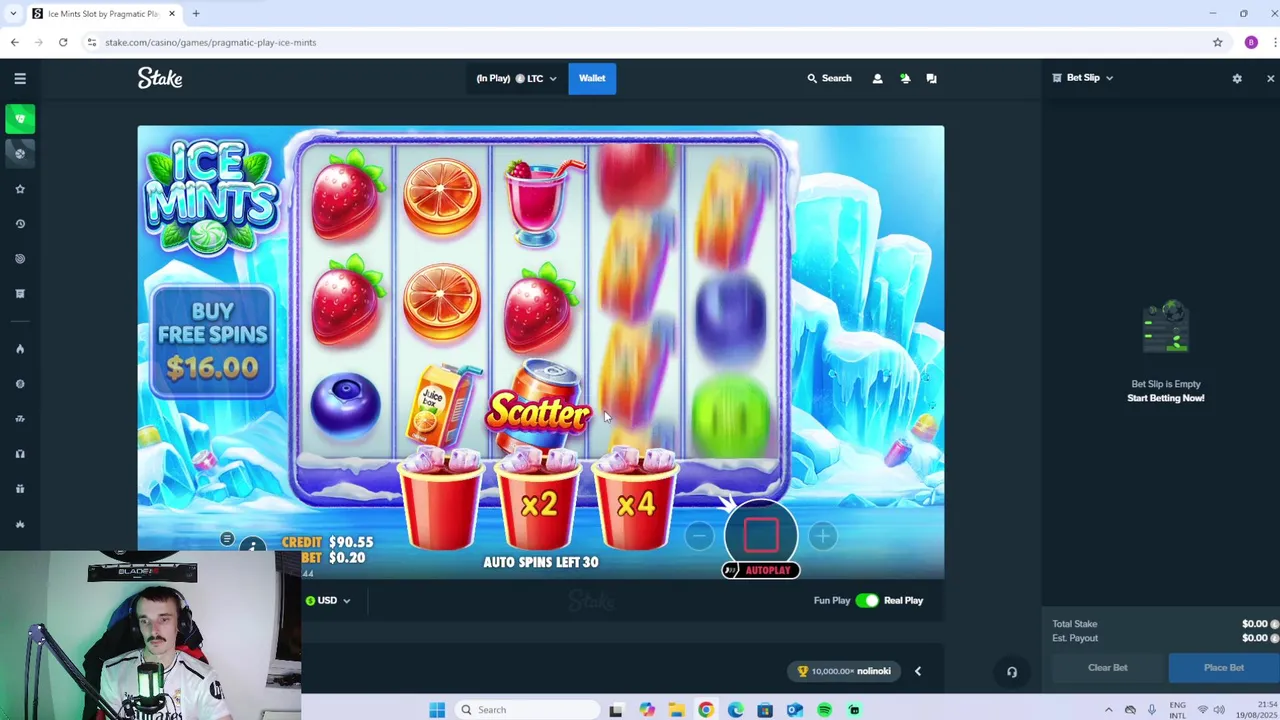Image resolution: width=1280 pixels, height=720 pixels.
Task: Open Bet Slip settings gear
Action: tap(1237, 78)
